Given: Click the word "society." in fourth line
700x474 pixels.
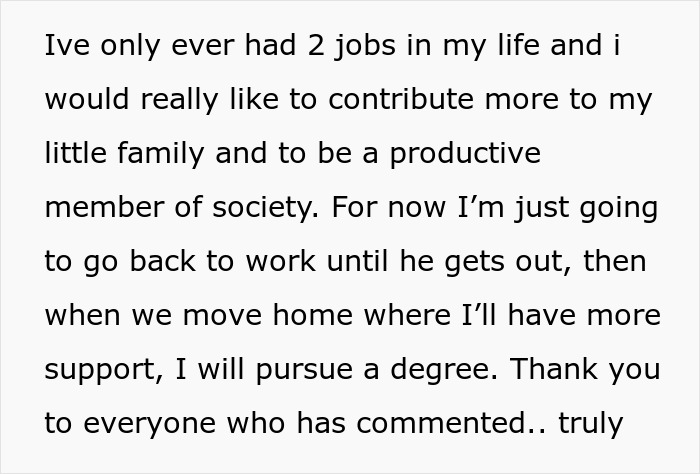Looking at the screenshot, I should click(266, 209).
